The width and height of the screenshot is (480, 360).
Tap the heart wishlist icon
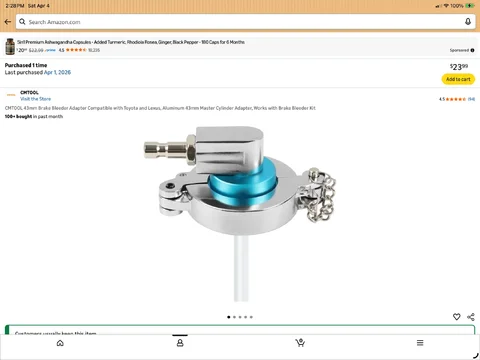click(x=457, y=317)
